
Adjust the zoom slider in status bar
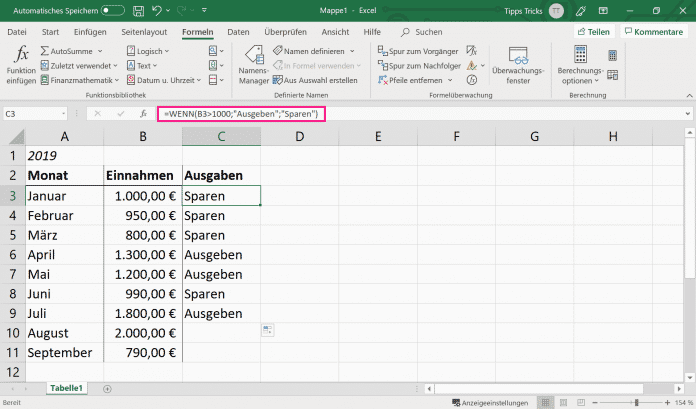636,401
